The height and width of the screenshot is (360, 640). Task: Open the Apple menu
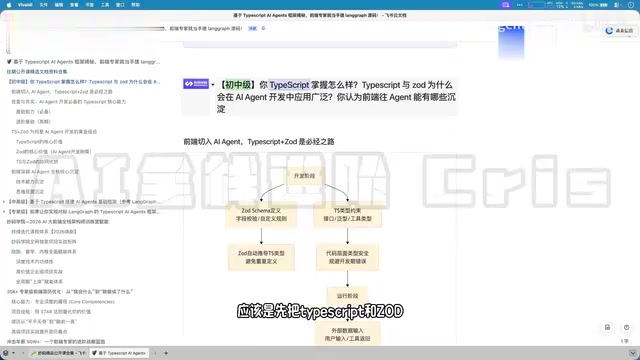[x=9, y=5]
